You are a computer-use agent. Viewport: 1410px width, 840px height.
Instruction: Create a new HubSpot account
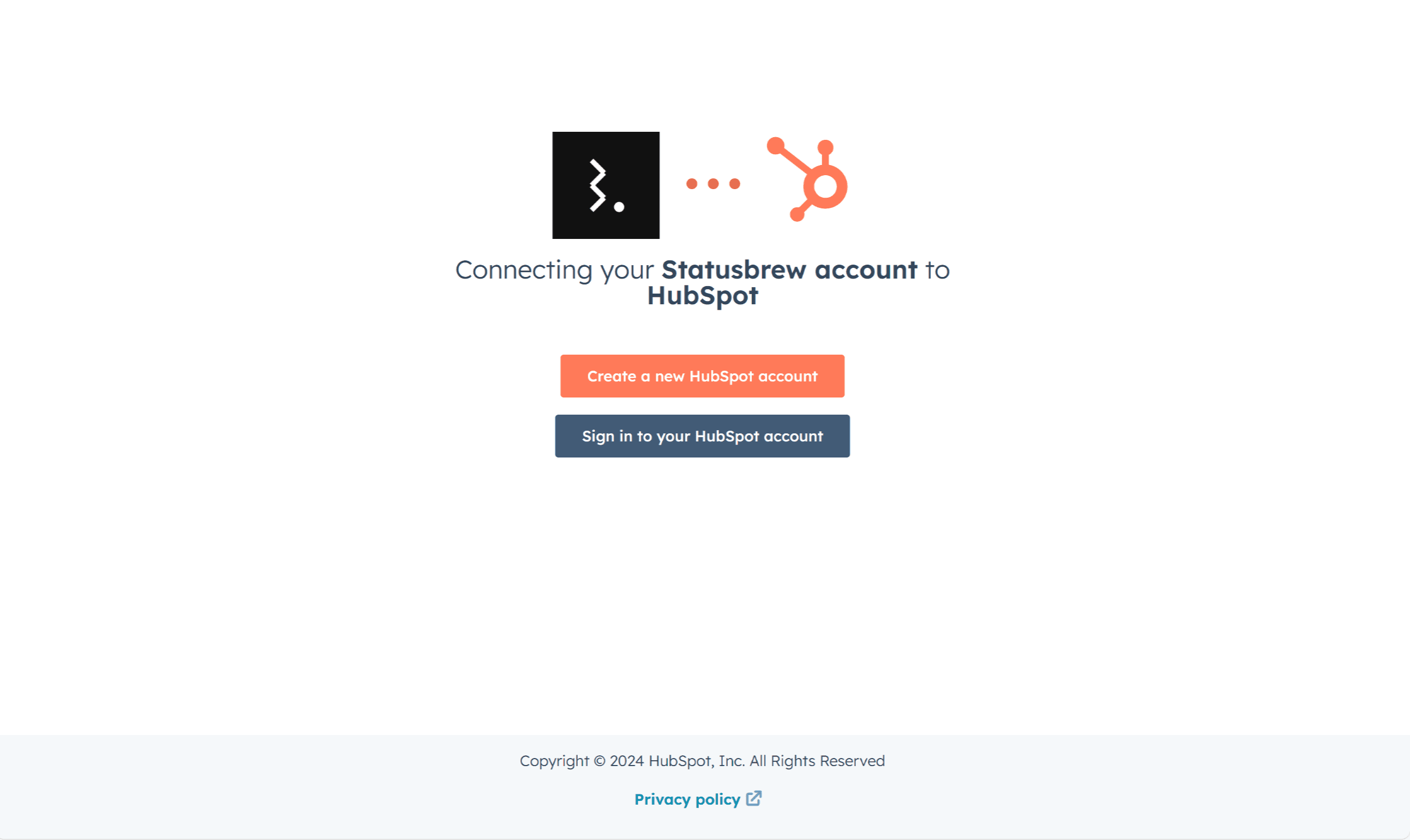point(702,376)
